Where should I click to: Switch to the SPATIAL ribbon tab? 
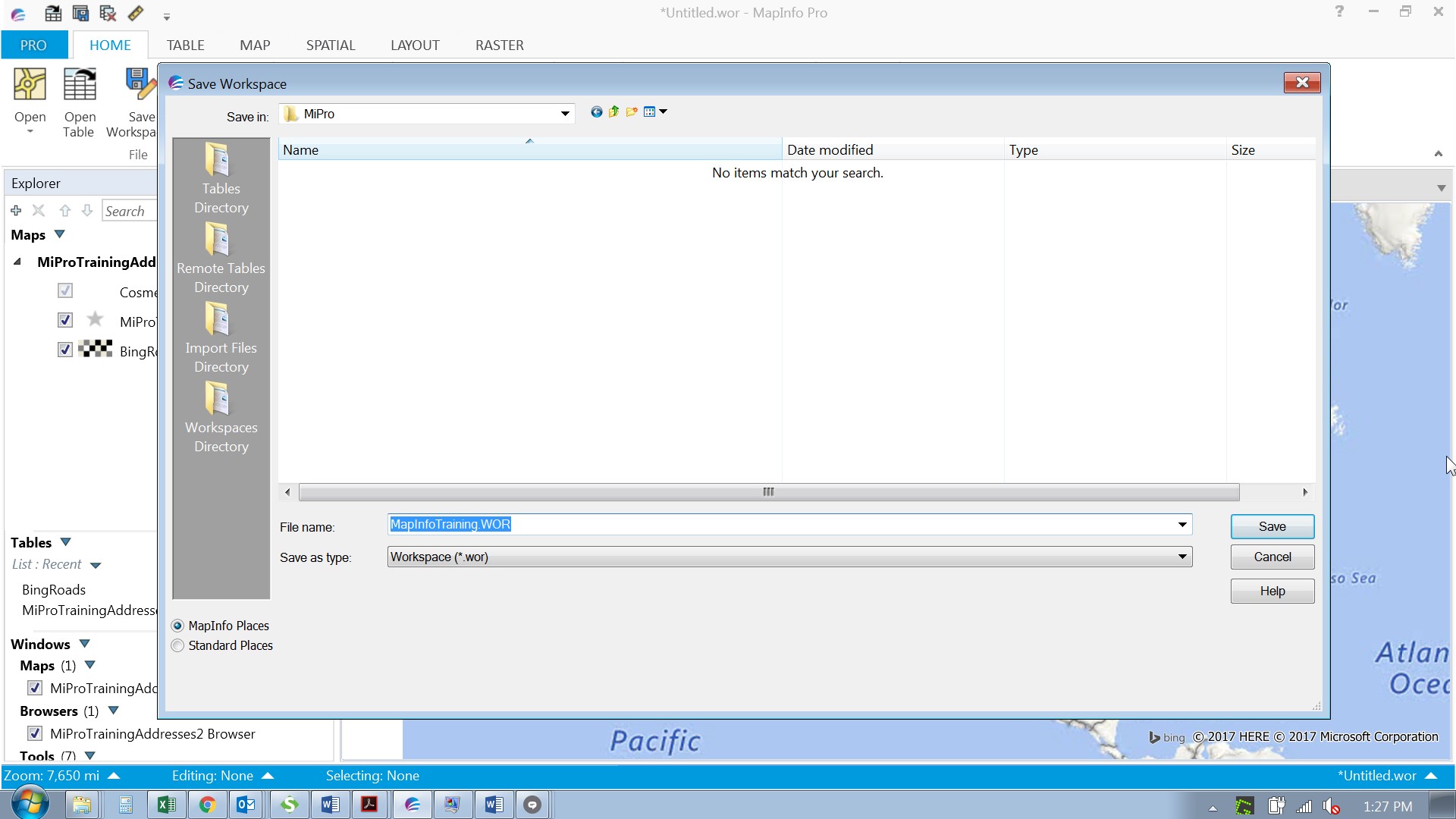coord(331,45)
